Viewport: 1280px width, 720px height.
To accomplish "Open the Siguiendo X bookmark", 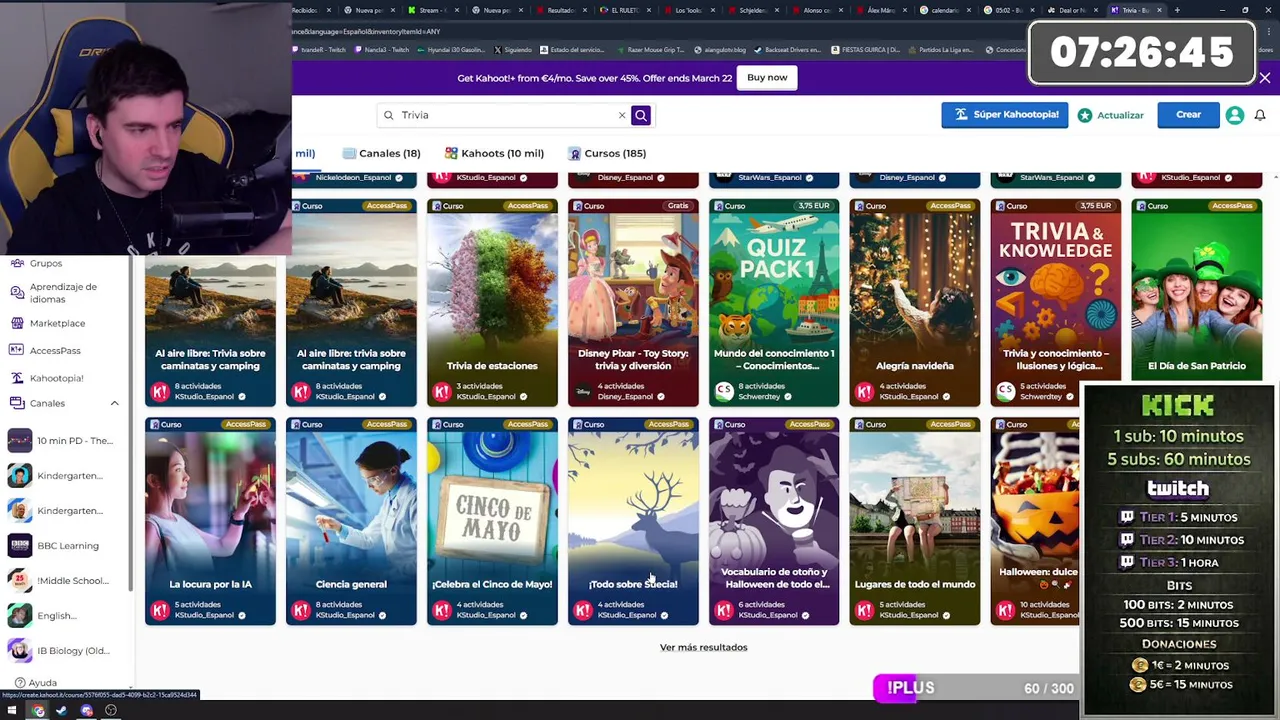I will (512, 49).
